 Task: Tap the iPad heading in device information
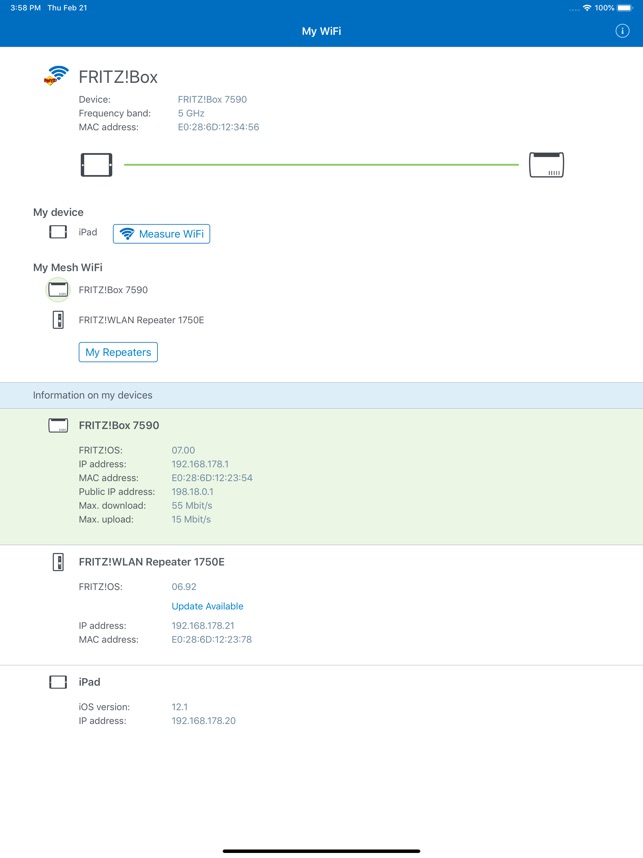pos(89,682)
